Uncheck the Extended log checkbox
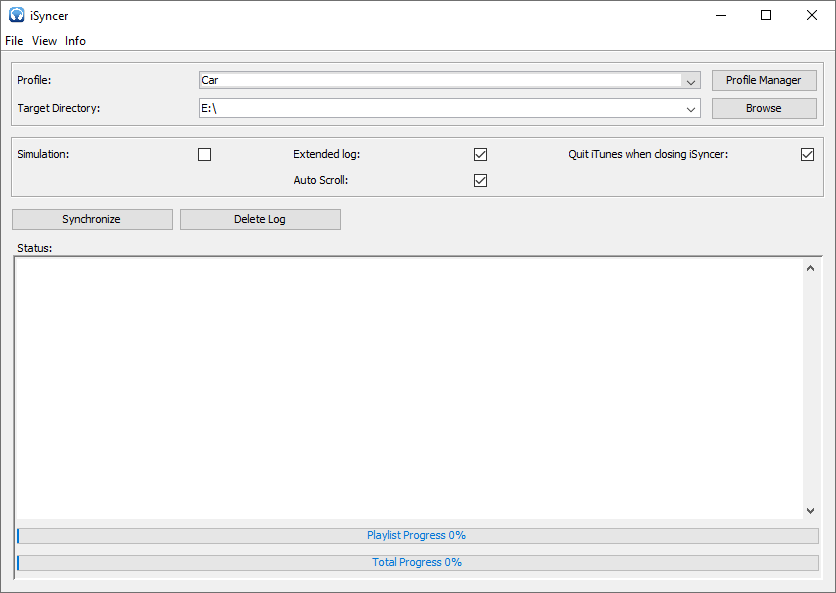 (480, 155)
